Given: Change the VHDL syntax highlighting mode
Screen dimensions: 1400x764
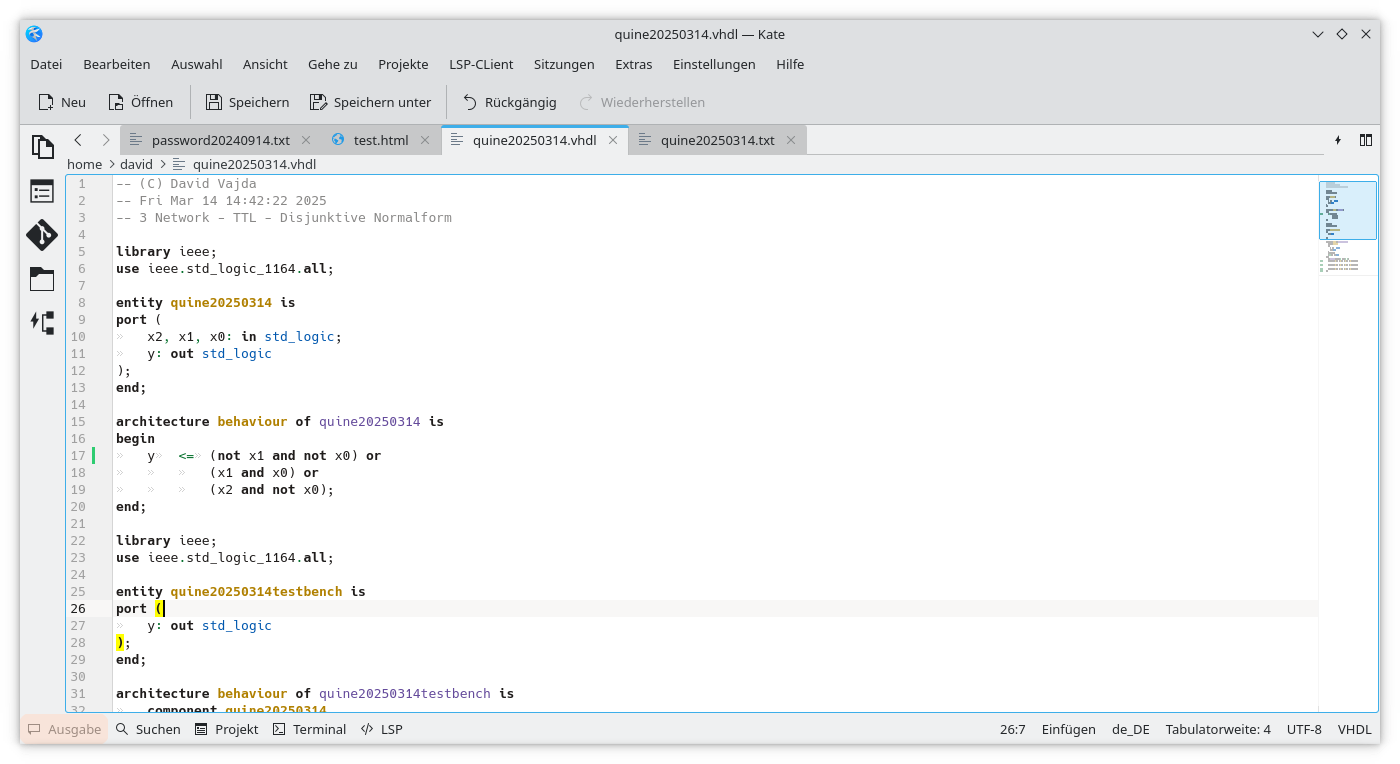Looking at the screenshot, I should [x=1353, y=729].
